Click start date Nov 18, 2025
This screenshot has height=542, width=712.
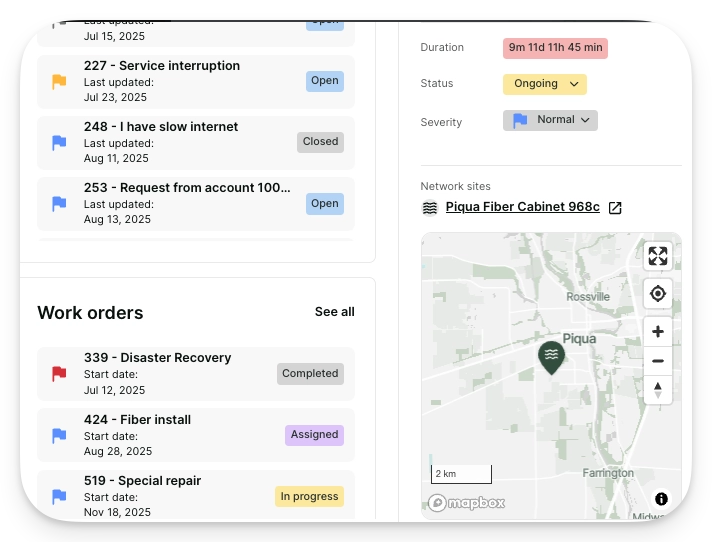(x=117, y=512)
